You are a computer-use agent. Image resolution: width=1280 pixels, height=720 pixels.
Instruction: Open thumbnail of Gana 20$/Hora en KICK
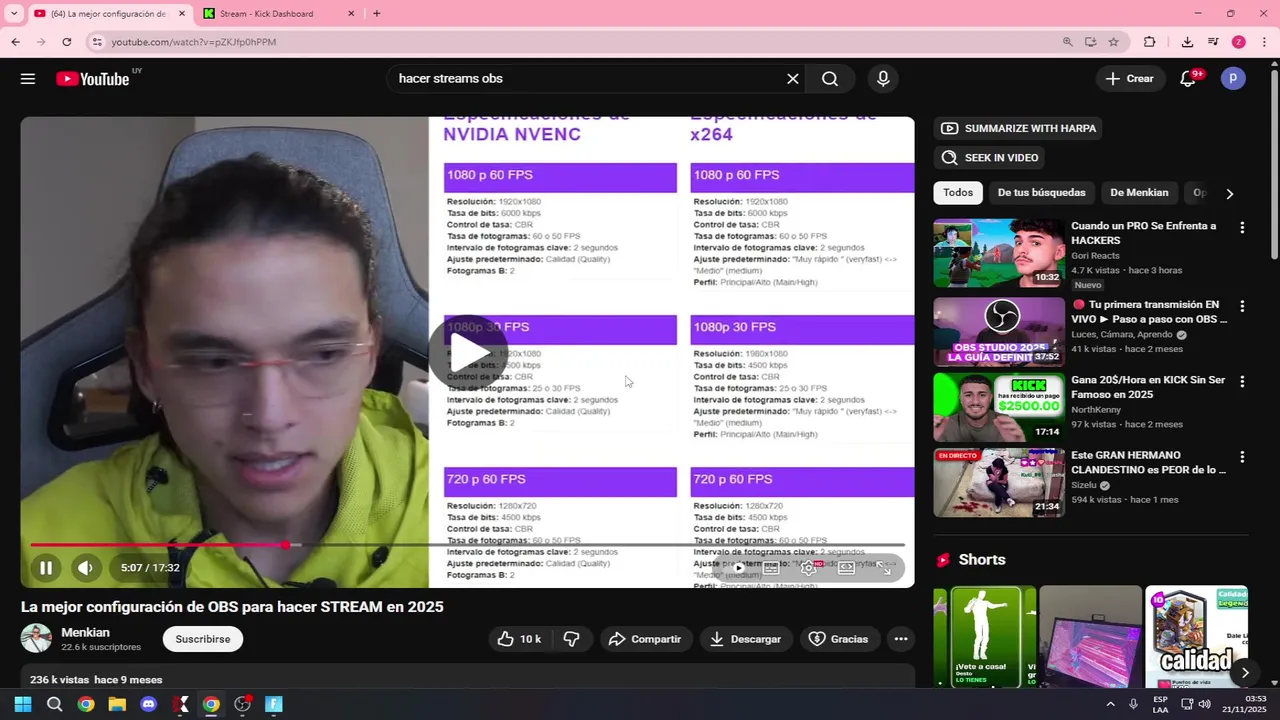(999, 408)
